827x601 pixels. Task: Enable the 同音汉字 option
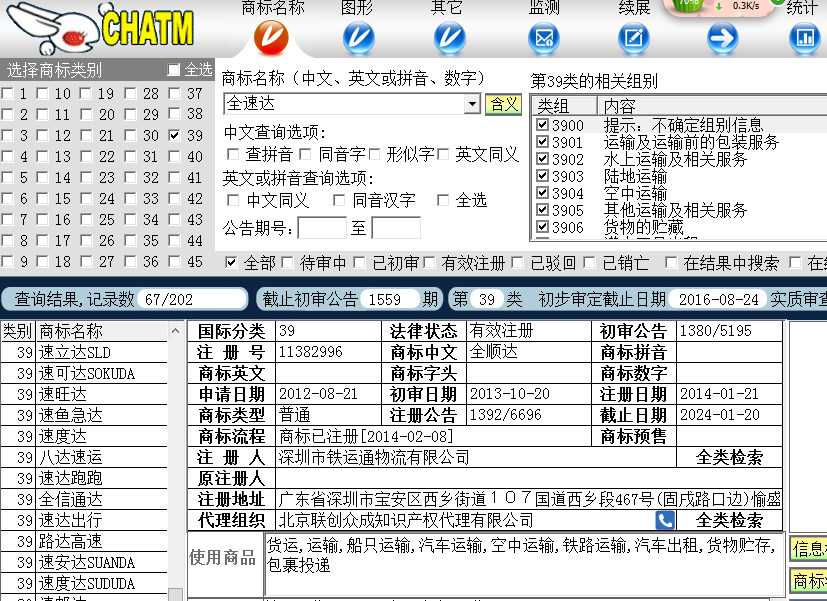339,200
